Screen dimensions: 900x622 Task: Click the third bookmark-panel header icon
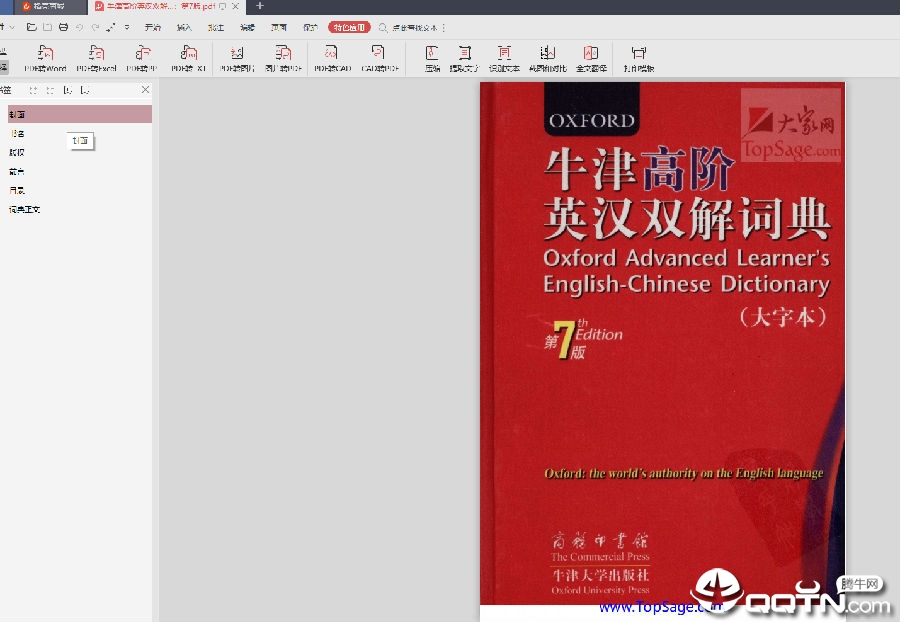pos(68,90)
